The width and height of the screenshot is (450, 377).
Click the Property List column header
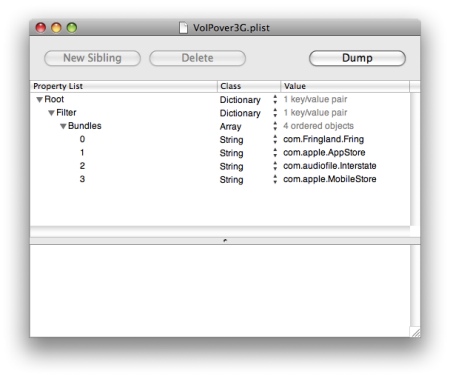click(x=124, y=86)
